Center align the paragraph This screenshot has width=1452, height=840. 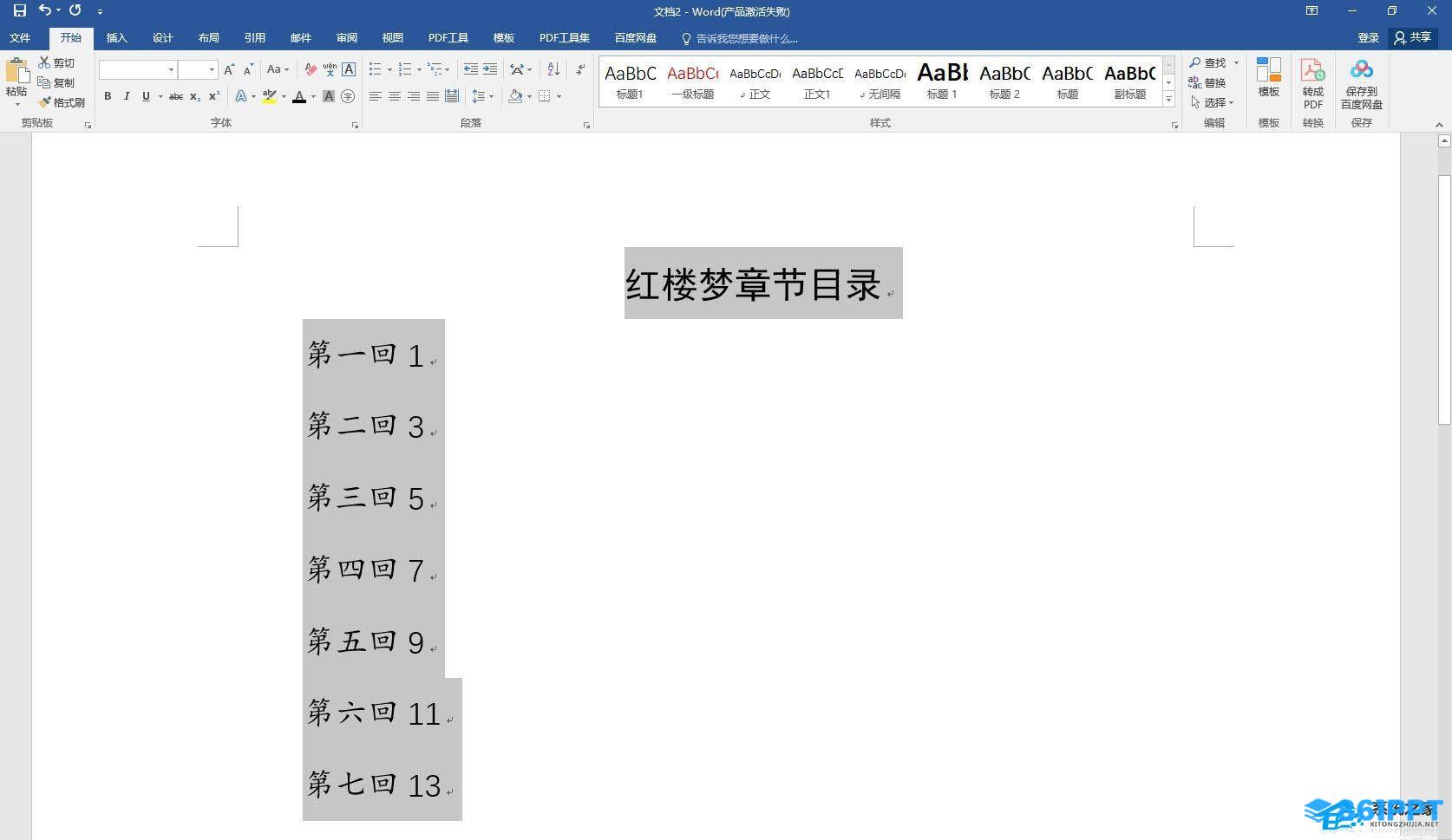(x=395, y=96)
